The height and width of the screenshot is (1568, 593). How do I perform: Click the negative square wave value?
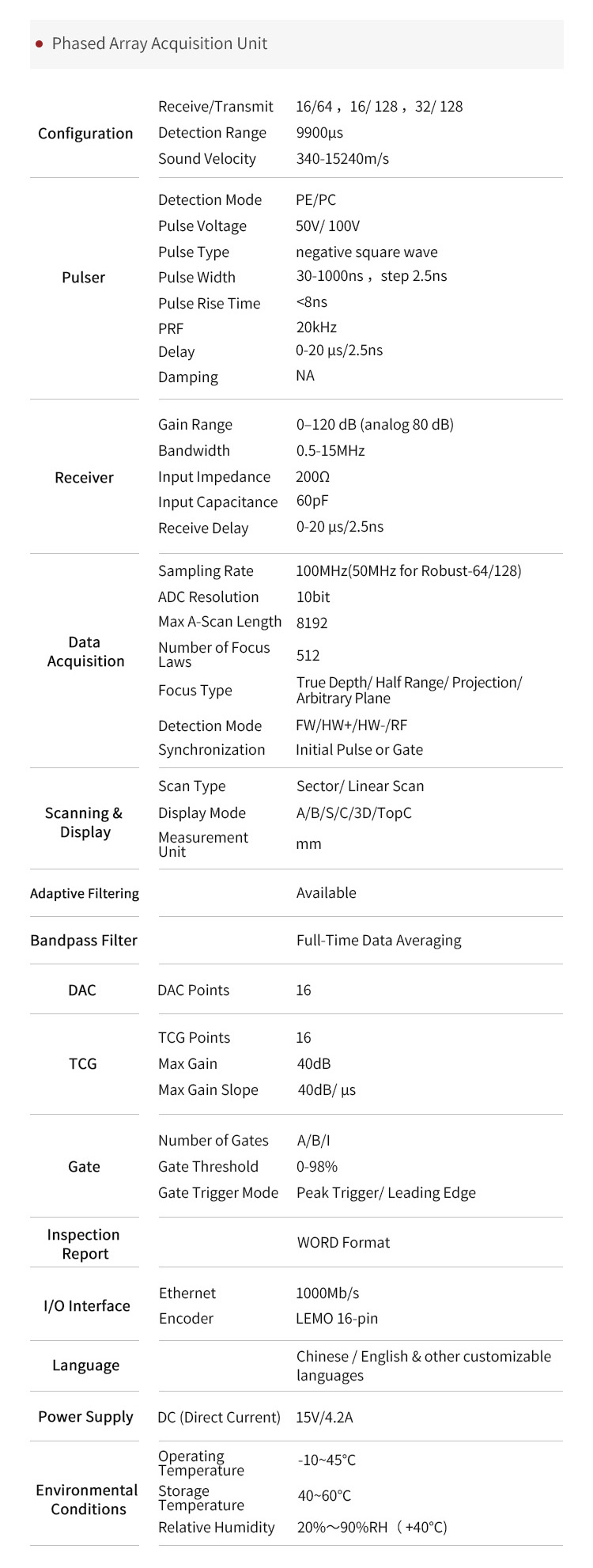(x=366, y=252)
